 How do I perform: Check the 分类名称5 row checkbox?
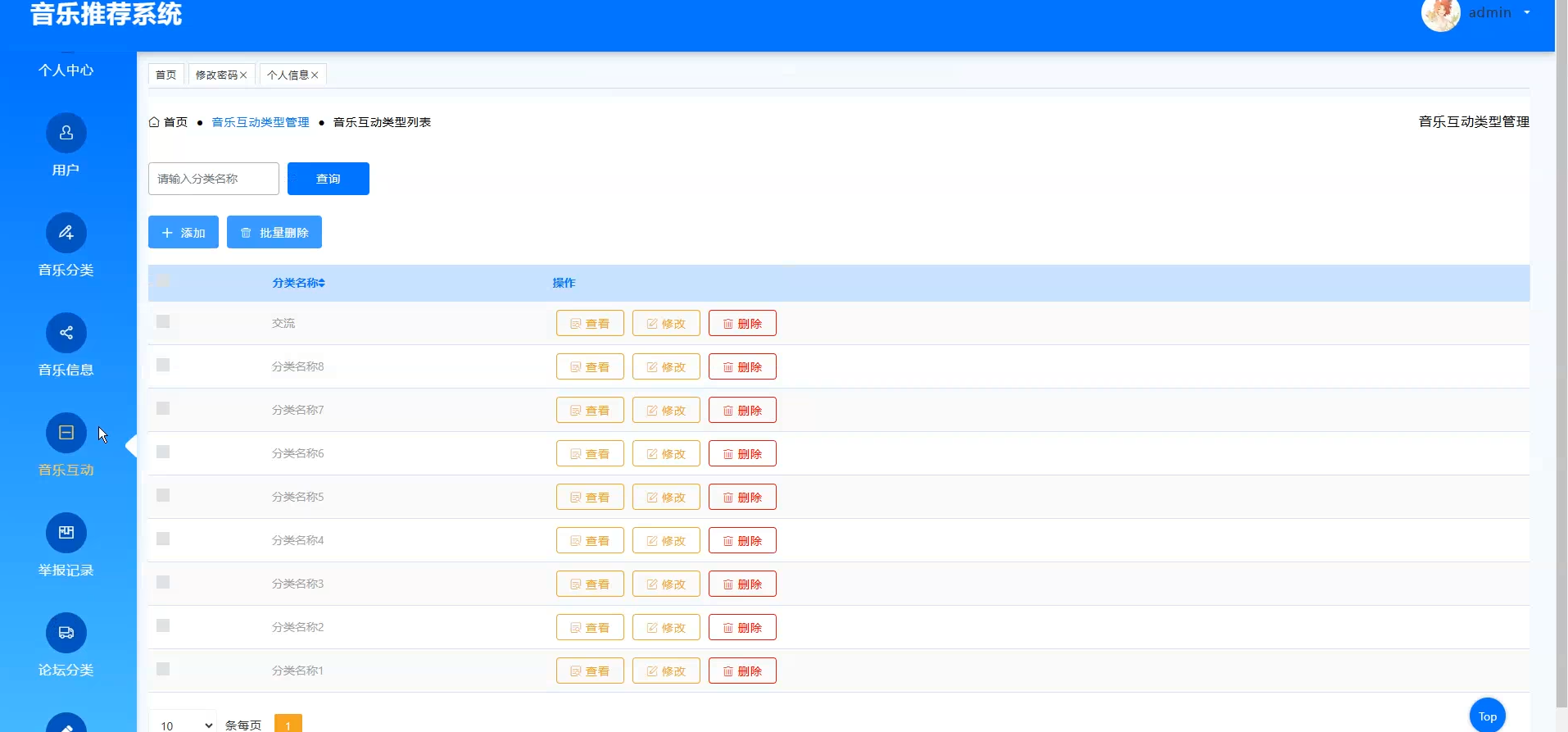click(x=163, y=495)
